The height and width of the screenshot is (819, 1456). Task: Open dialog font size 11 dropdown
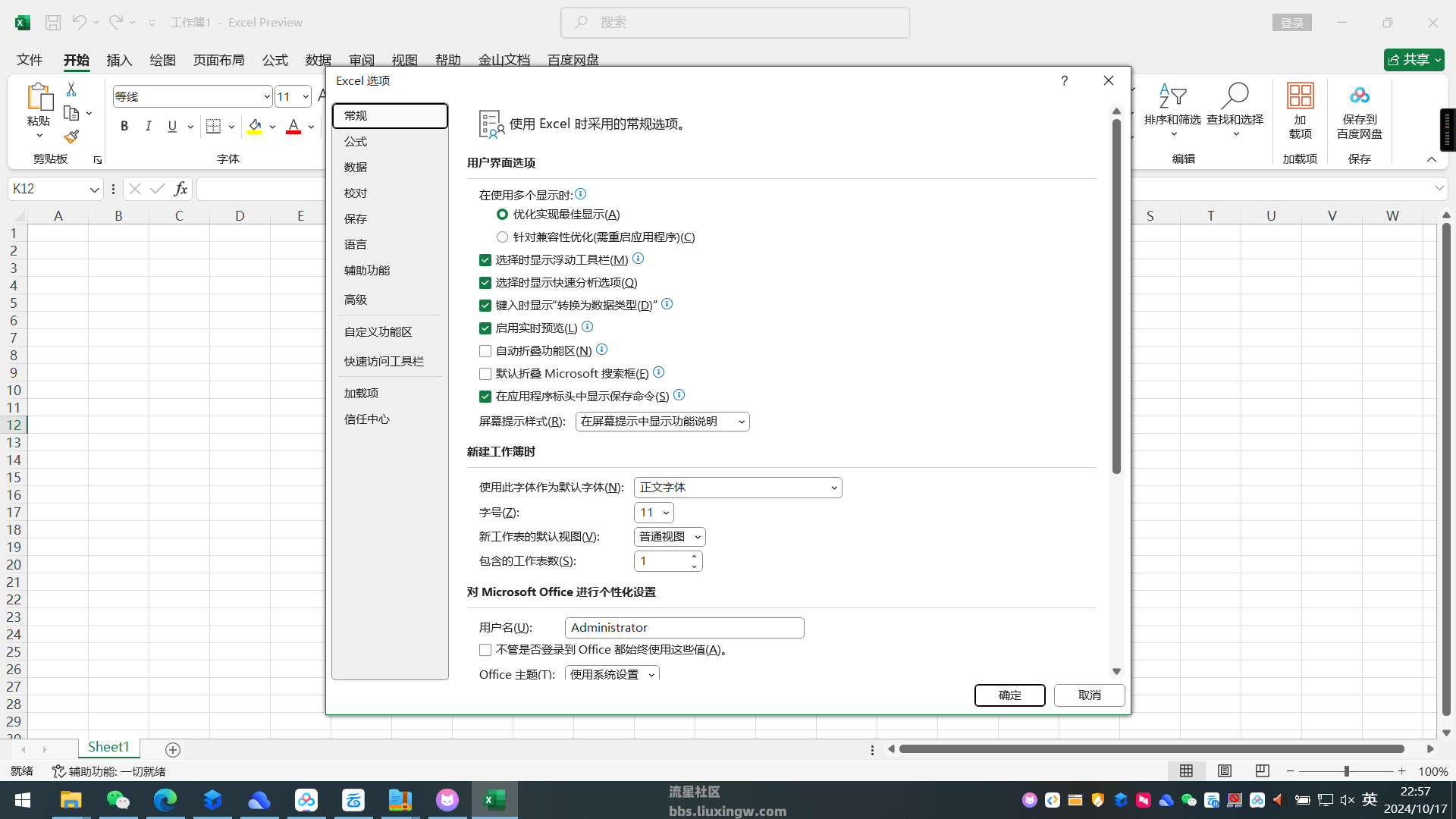(654, 513)
